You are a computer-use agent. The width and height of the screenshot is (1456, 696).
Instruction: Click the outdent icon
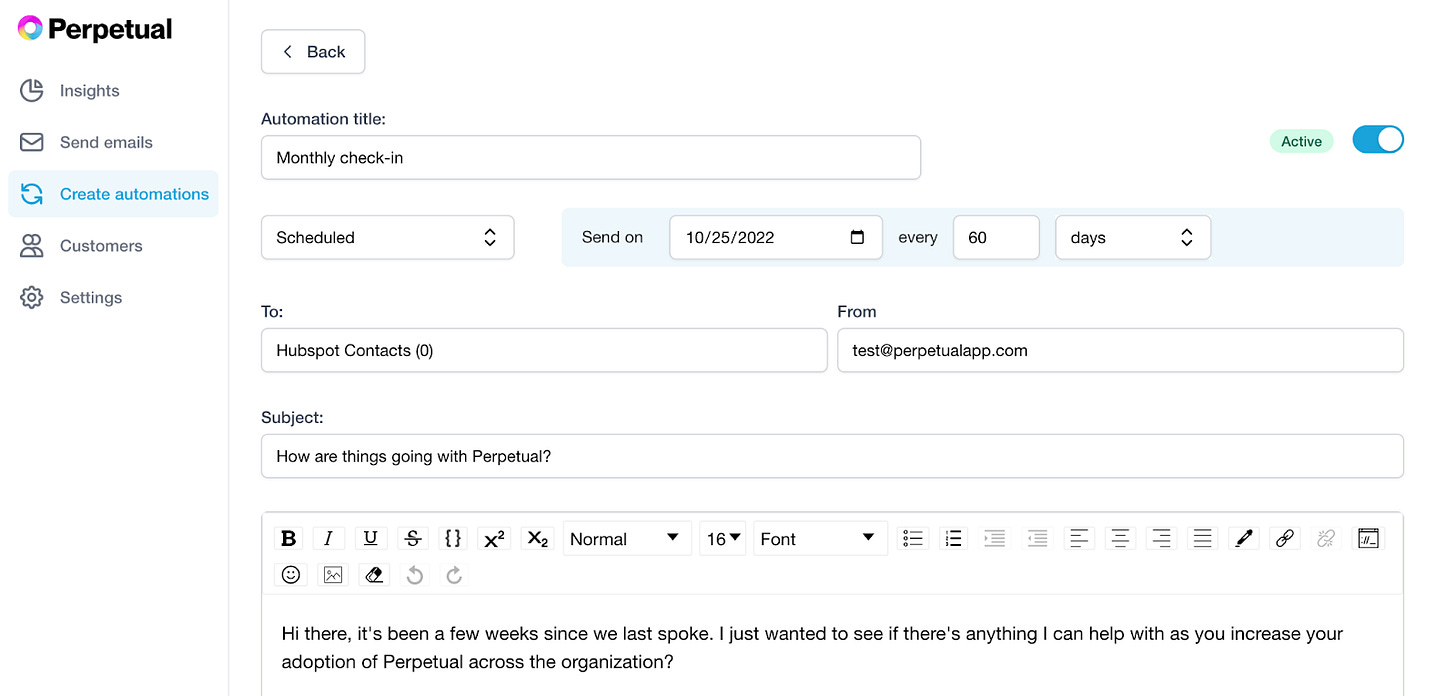pos(1038,539)
